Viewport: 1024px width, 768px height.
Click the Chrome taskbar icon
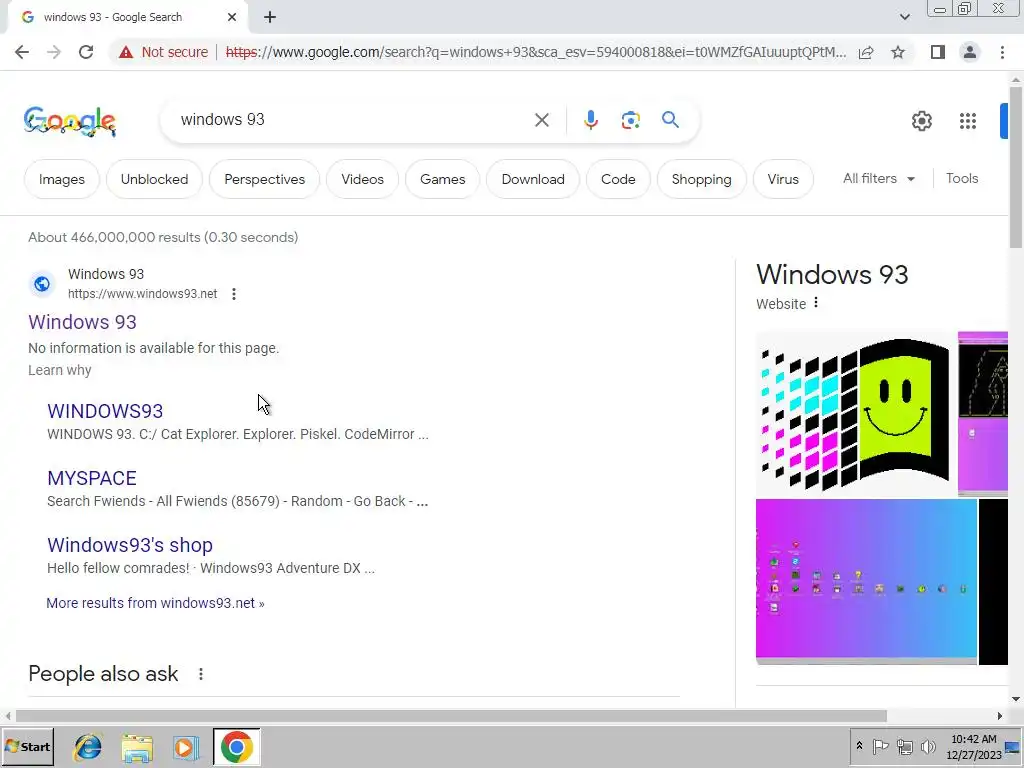236,747
